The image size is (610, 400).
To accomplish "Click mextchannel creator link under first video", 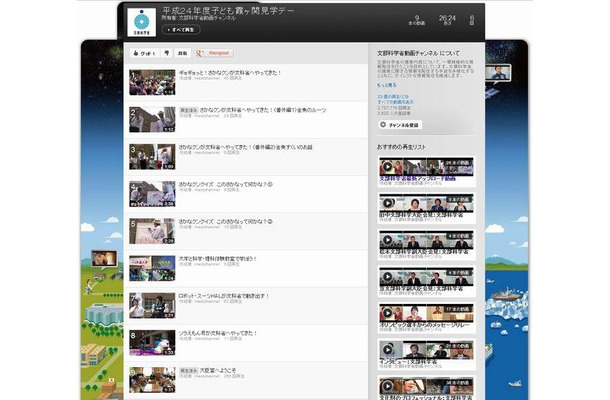I will point(207,78).
